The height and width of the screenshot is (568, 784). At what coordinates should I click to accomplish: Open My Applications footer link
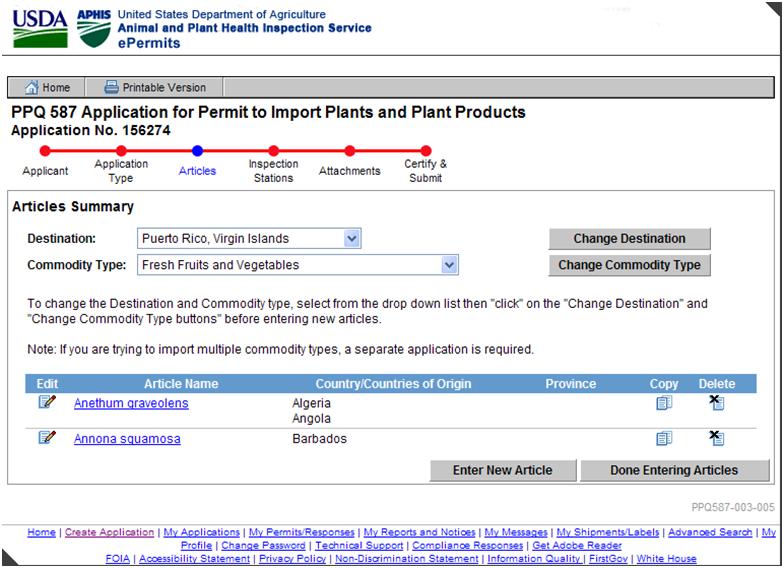(202, 533)
